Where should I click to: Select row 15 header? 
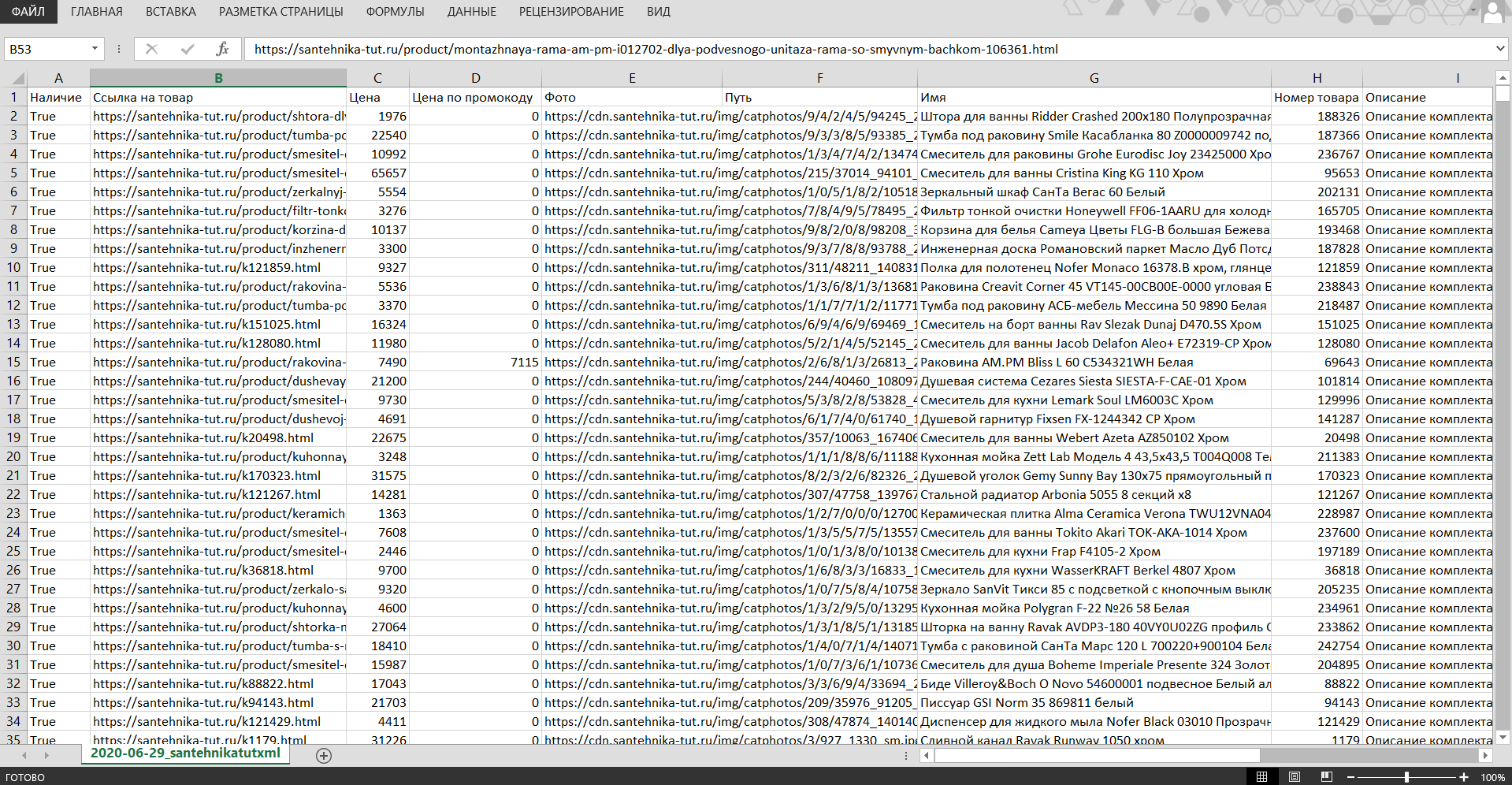(x=13, y=362)
